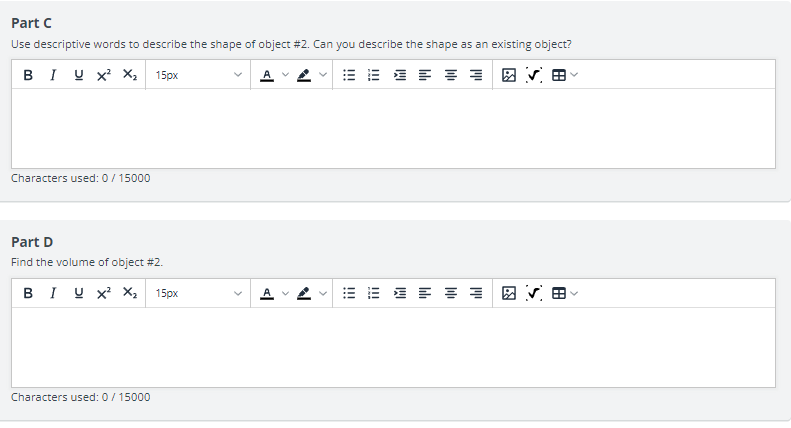
Task: Click Part D 'Characters used: 0 / 15000' text
Action: tap(81, 397)
